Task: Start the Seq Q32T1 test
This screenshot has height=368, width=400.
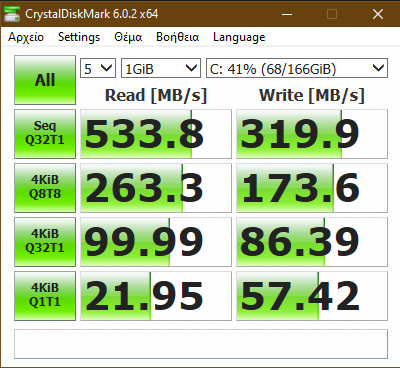Action: pos(45,134)
